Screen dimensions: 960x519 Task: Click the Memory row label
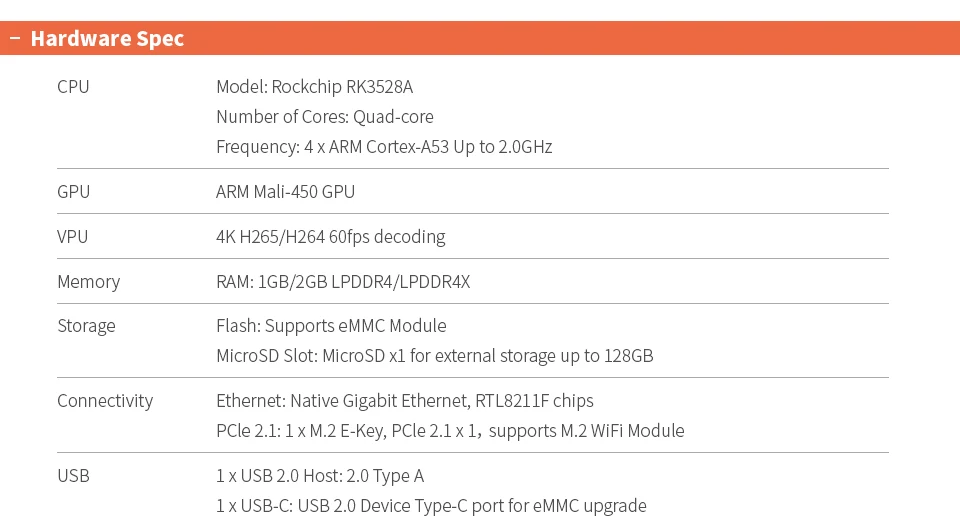coord(88,282)
